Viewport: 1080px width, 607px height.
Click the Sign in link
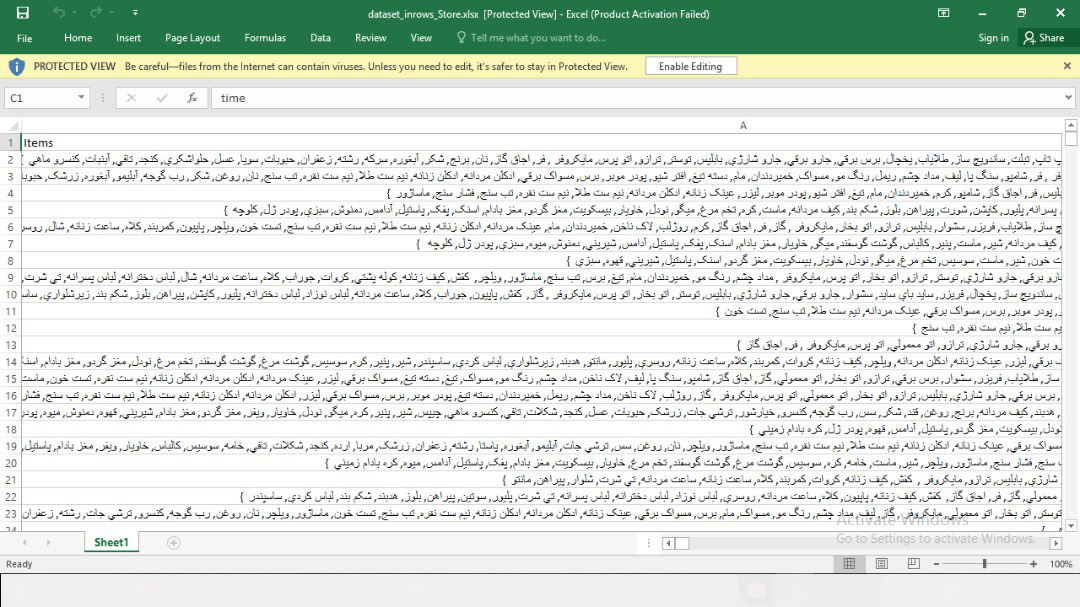(x=993, y=38)
